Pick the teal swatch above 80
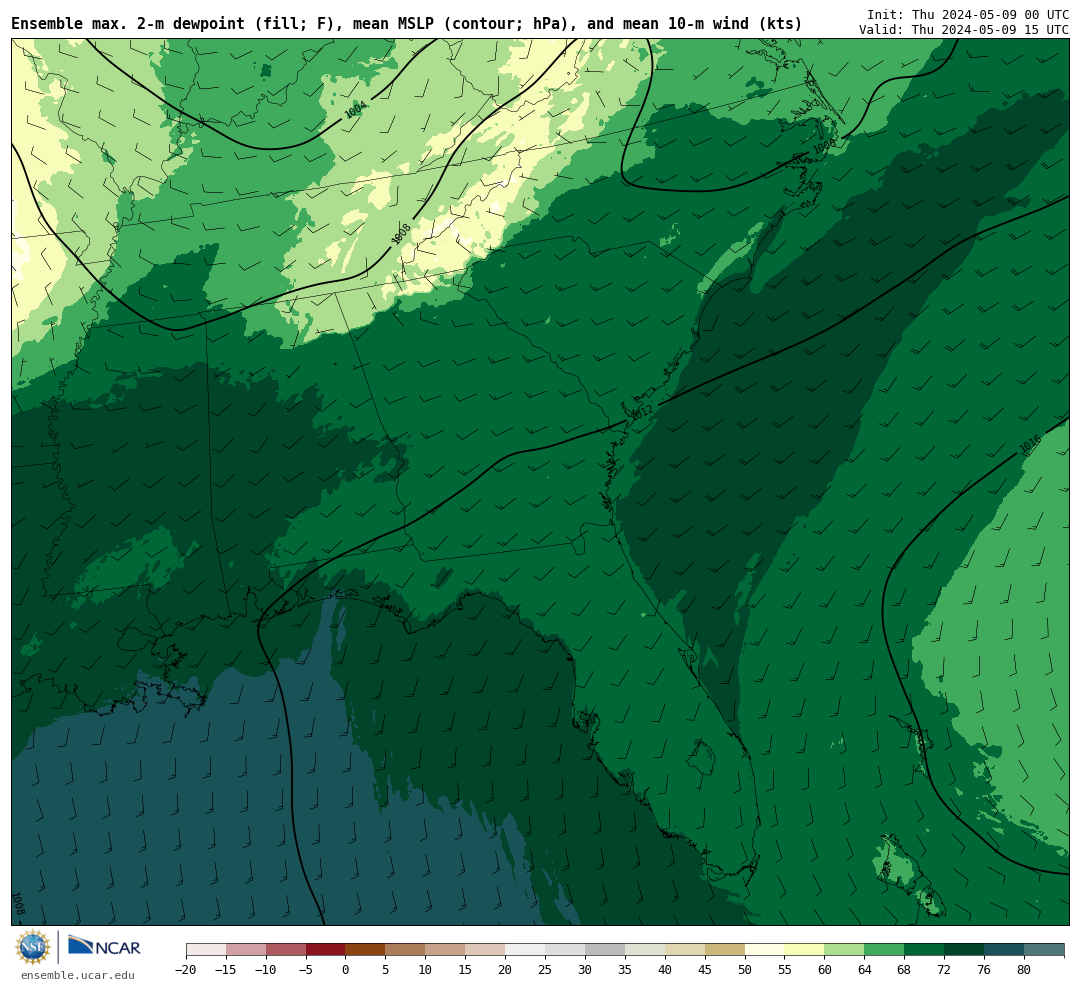 click(x=1045, y=950)
